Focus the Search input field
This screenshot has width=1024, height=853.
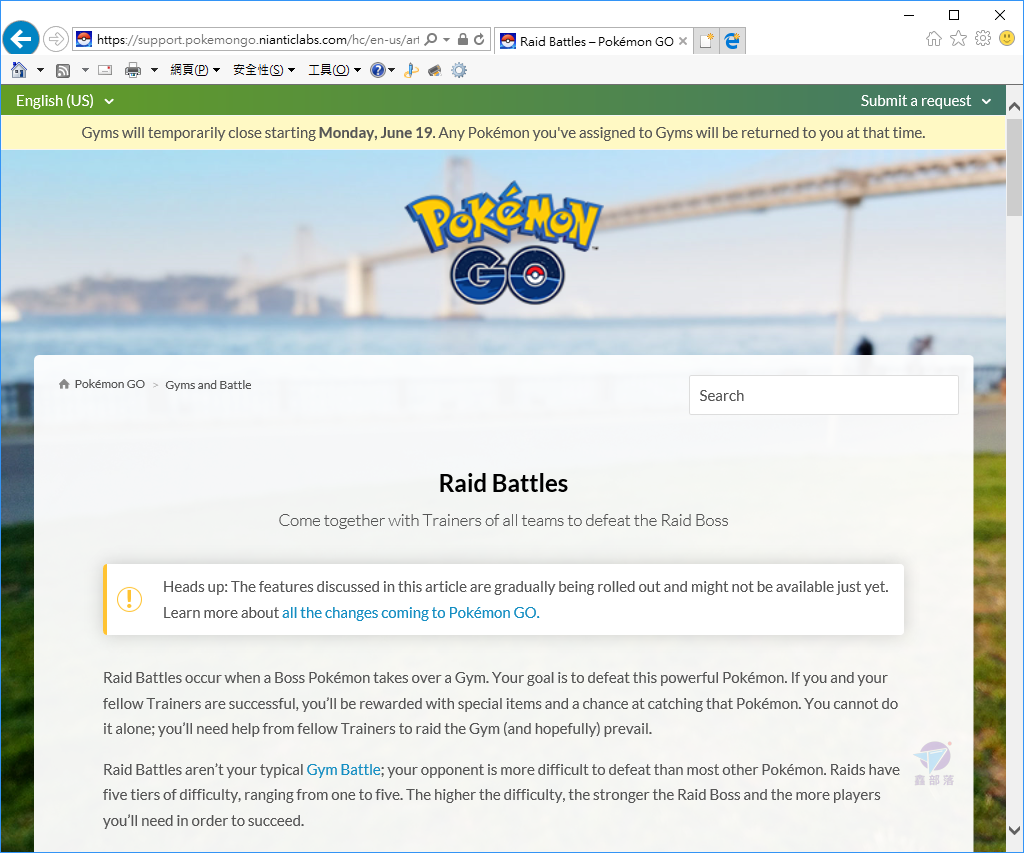click(x=824, y=395)
